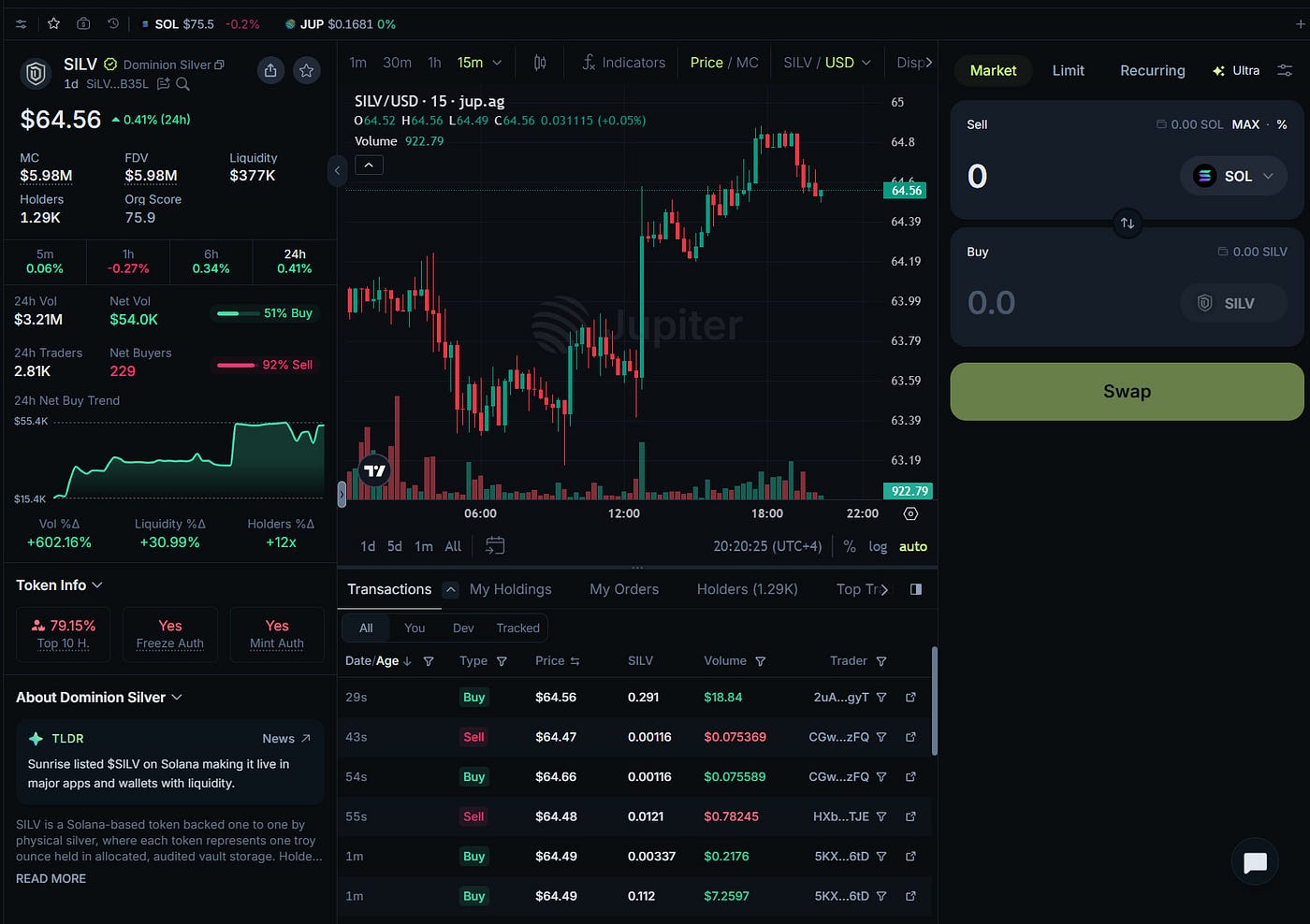Open the search magnifier beside SiLV...B35L
The height and width of the screenshot is (924, 1310).
coord(183,84)
